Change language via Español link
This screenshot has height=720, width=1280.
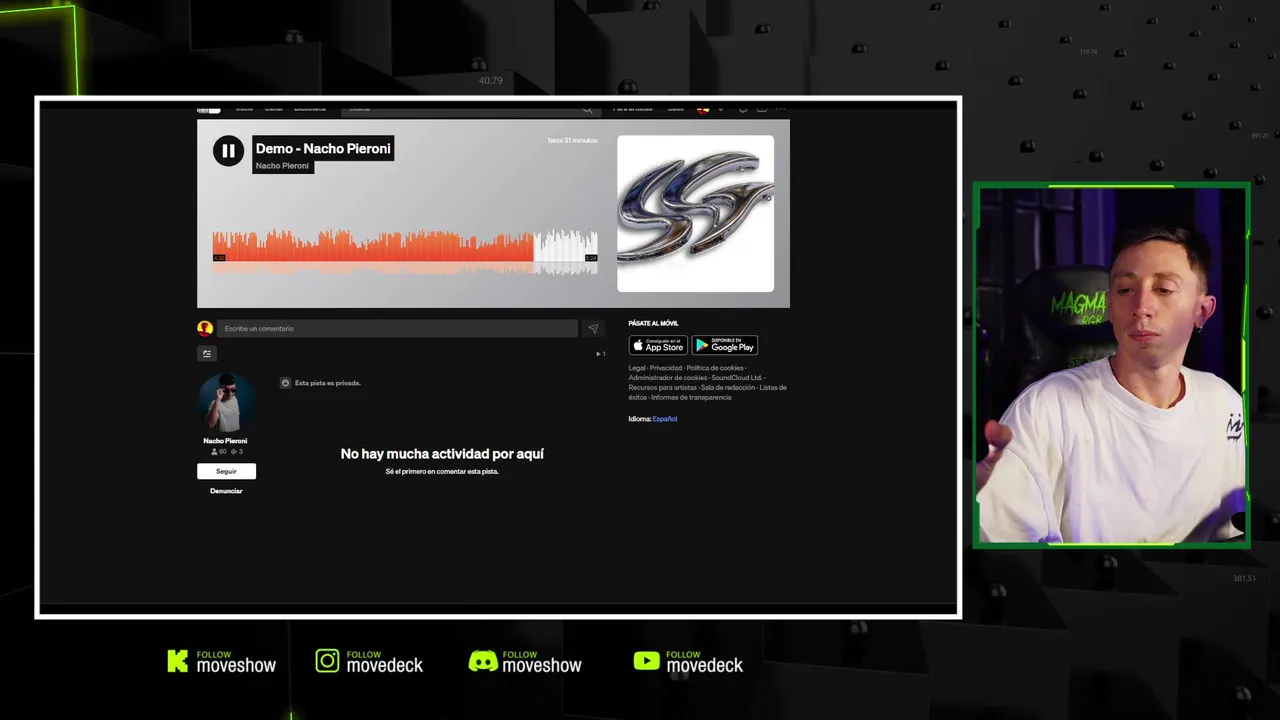tap(665, 419)
